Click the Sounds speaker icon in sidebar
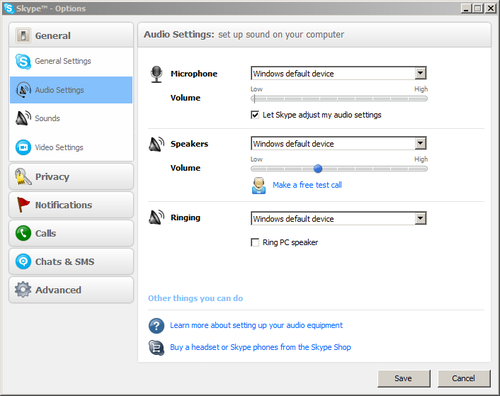Viewport: 500px width, 396px height. [23, 118]
